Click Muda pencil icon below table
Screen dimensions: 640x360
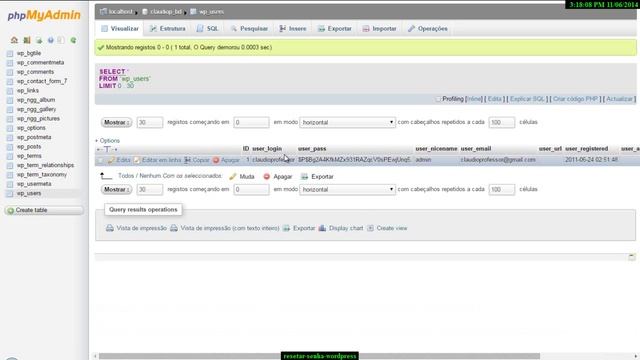coord(233,176)
